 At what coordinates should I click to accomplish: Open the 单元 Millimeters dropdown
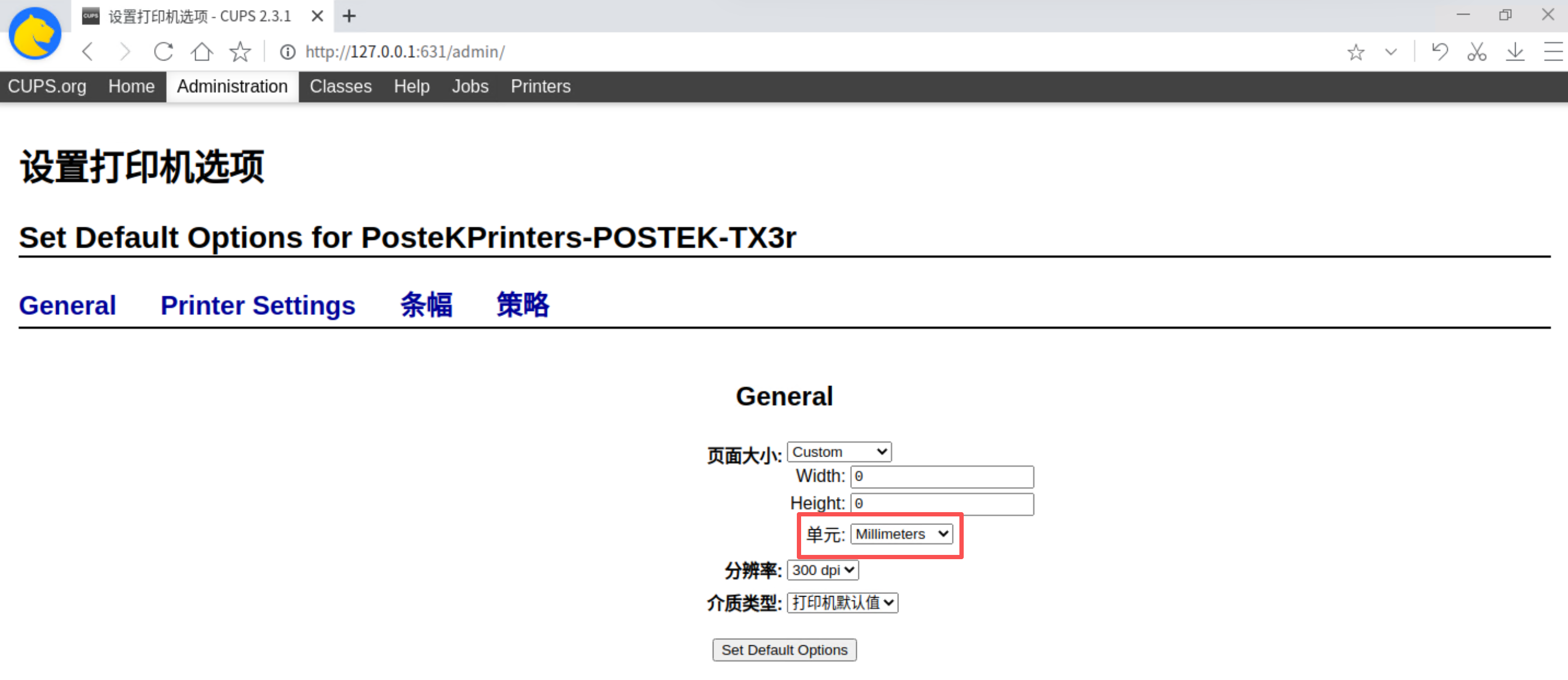[902, 534]
